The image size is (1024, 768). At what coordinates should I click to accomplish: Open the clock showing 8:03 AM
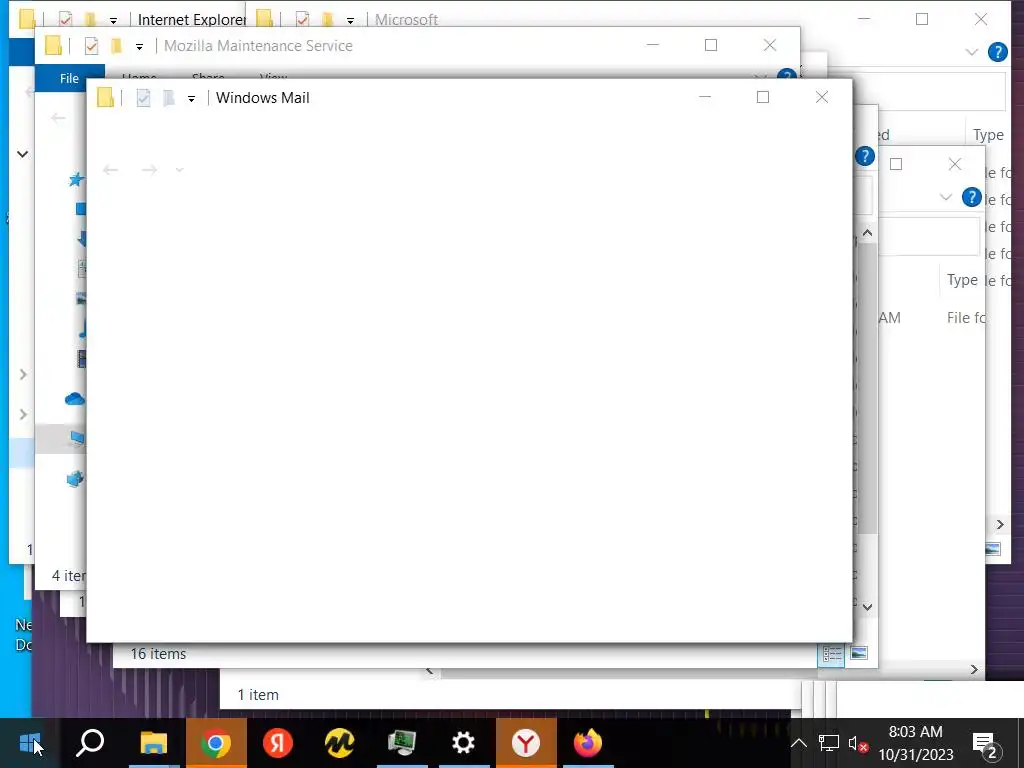916,743
